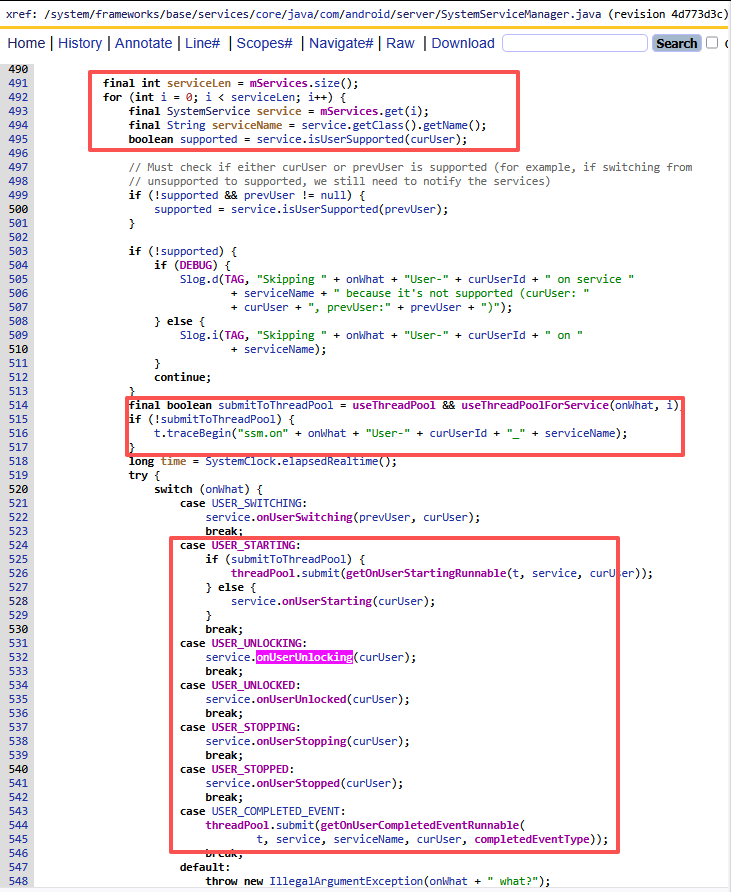
Task: Select line number 540
Action: (x=18, y=769)
